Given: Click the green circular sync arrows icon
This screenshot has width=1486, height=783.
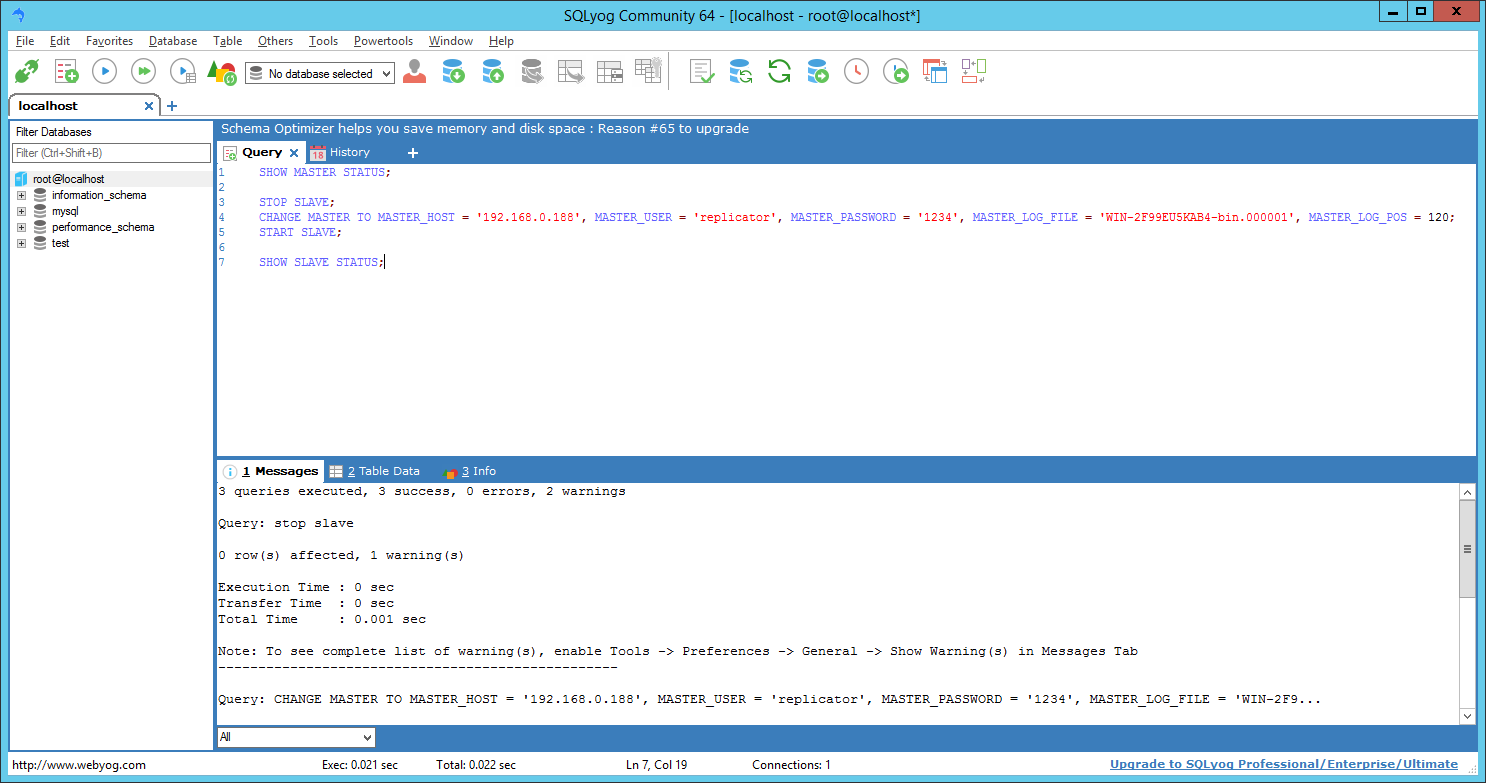Looking at the screenshot, I should [779, 72].
